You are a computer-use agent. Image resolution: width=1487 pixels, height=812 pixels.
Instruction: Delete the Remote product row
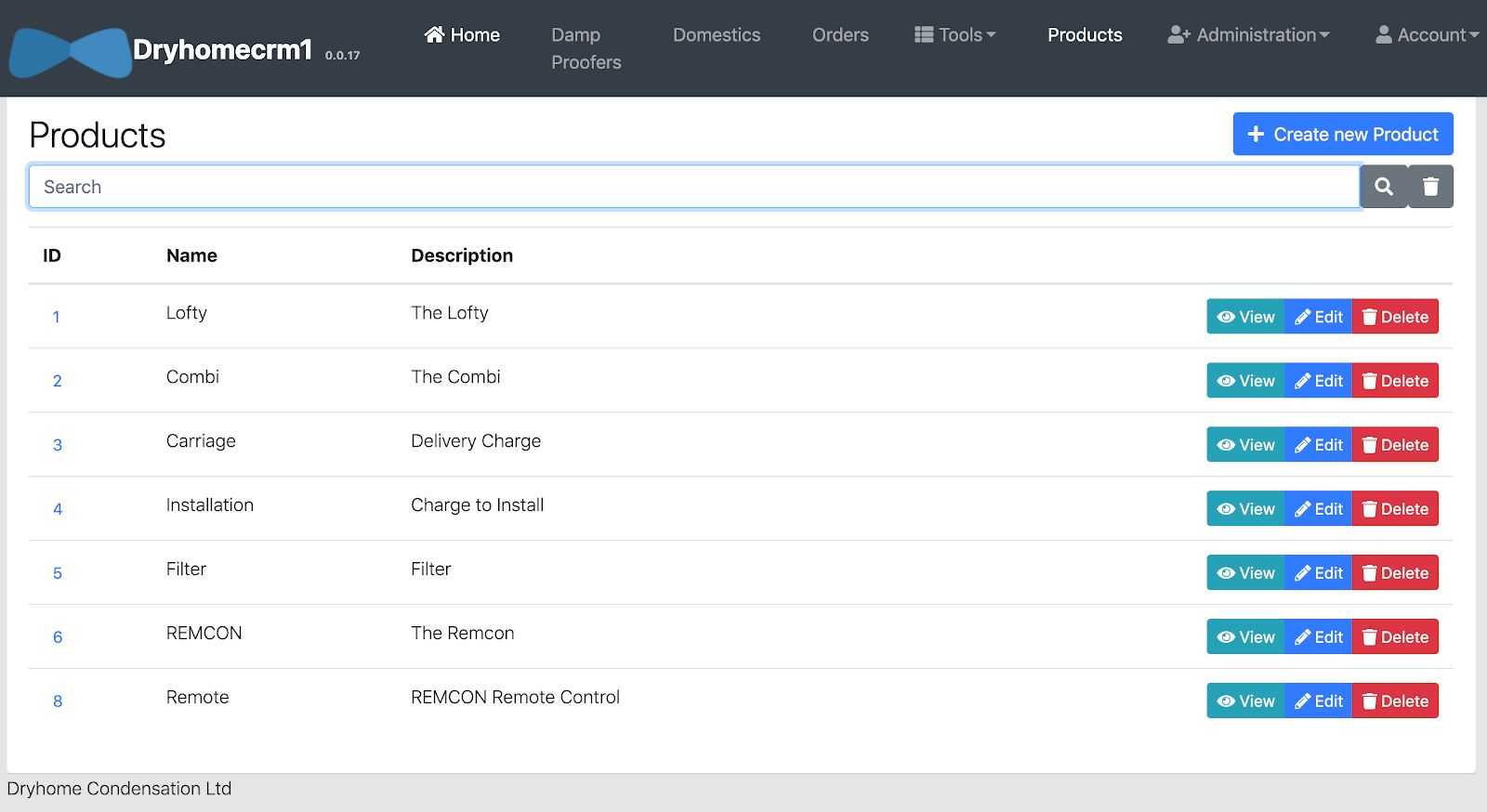[1395, 701]
